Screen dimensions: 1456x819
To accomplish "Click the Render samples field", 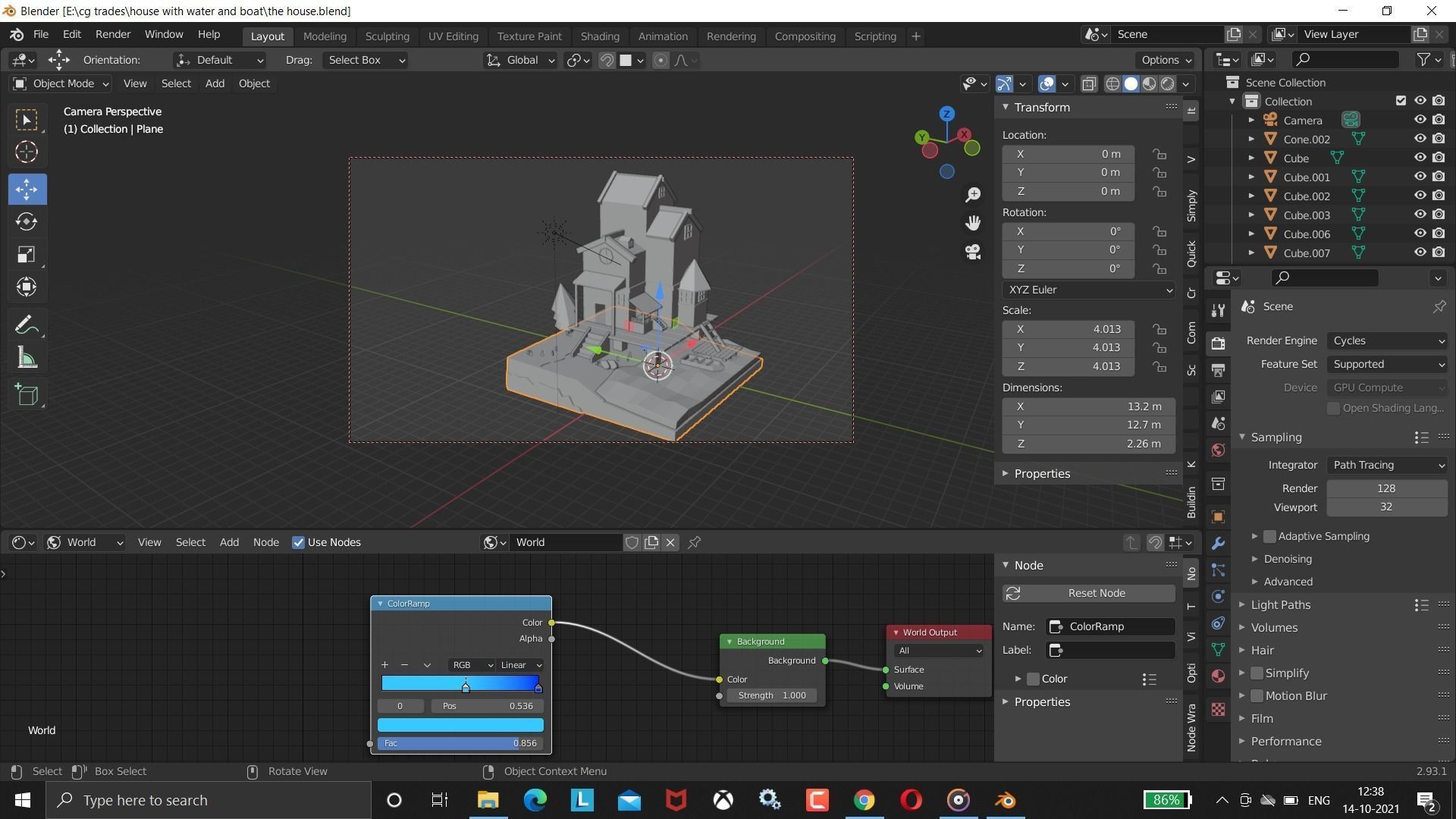I will tap(1385, 488).
